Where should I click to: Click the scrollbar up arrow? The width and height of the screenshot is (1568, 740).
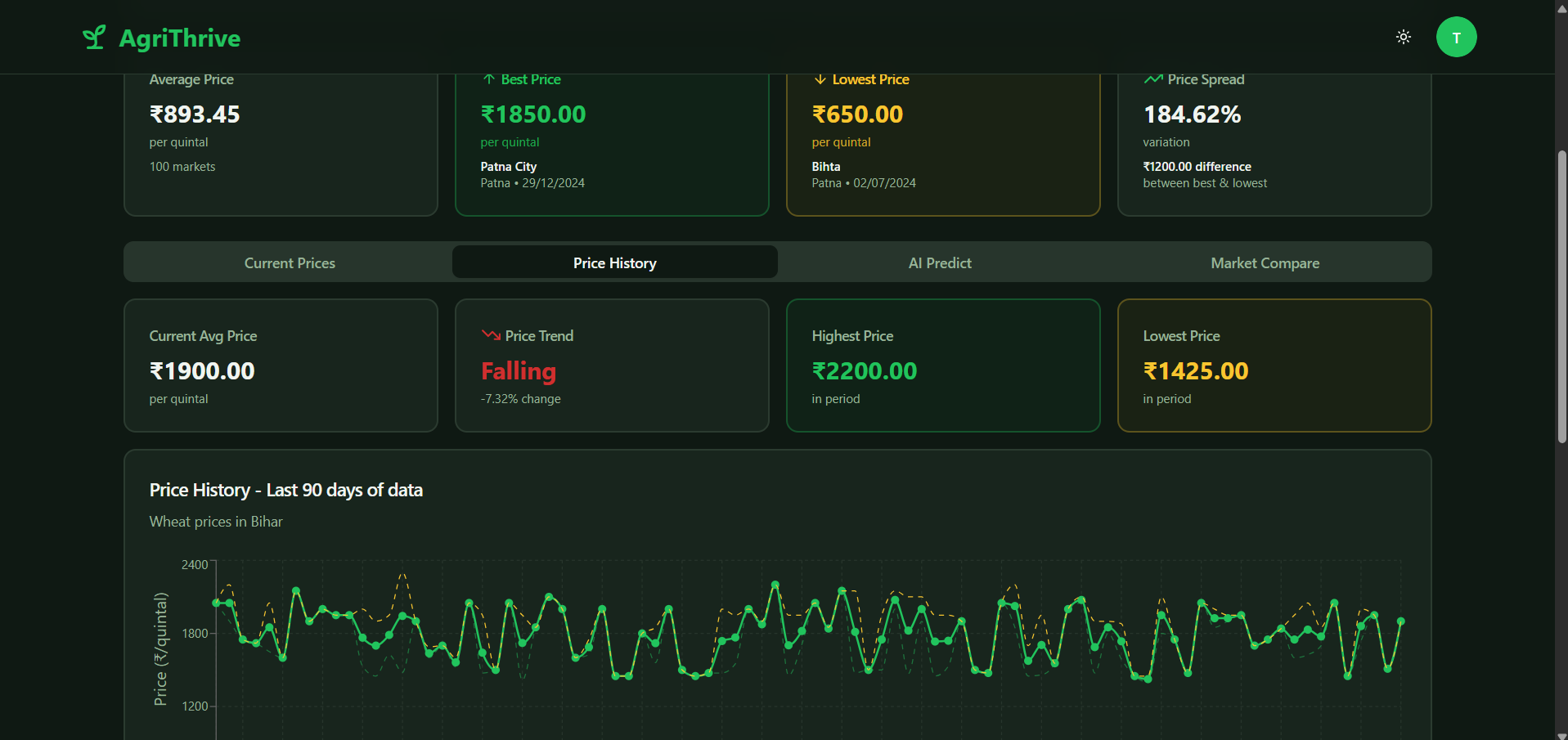[1561, 8]
